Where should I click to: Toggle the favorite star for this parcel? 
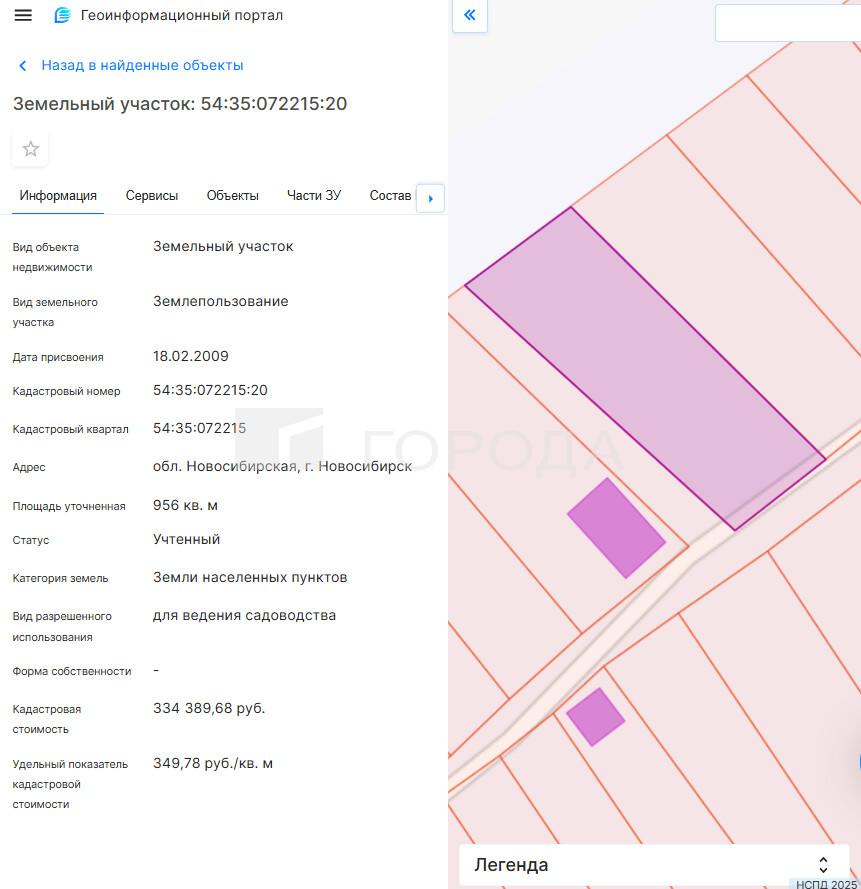pyautogui.click(x=31, y=149)
